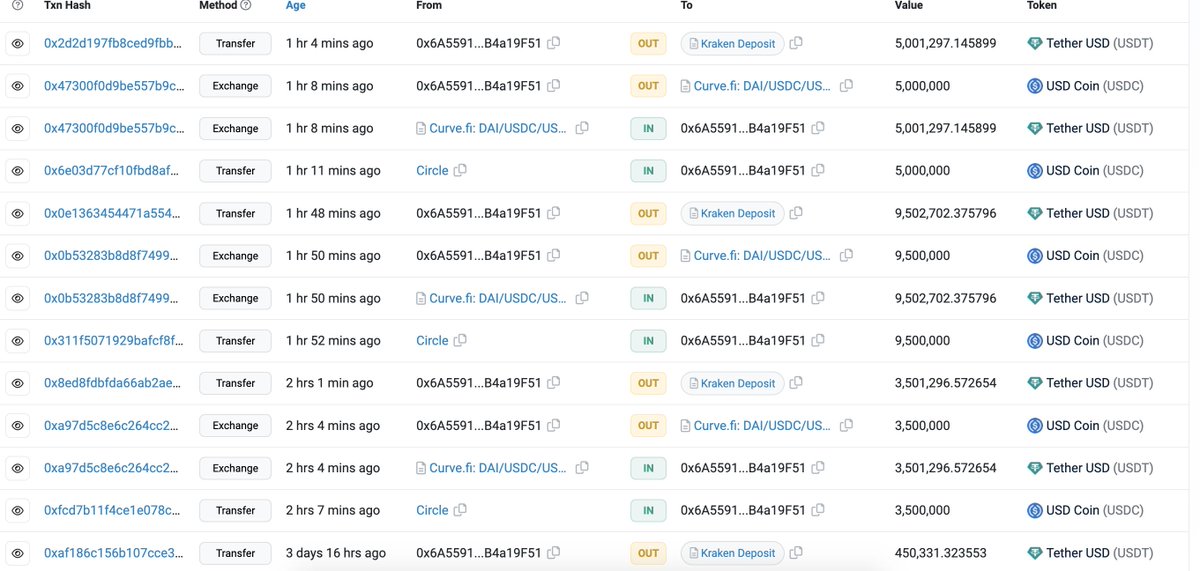
Task: Click Transfer method badge in 3 days 16 hrs row
Action: 236,553
